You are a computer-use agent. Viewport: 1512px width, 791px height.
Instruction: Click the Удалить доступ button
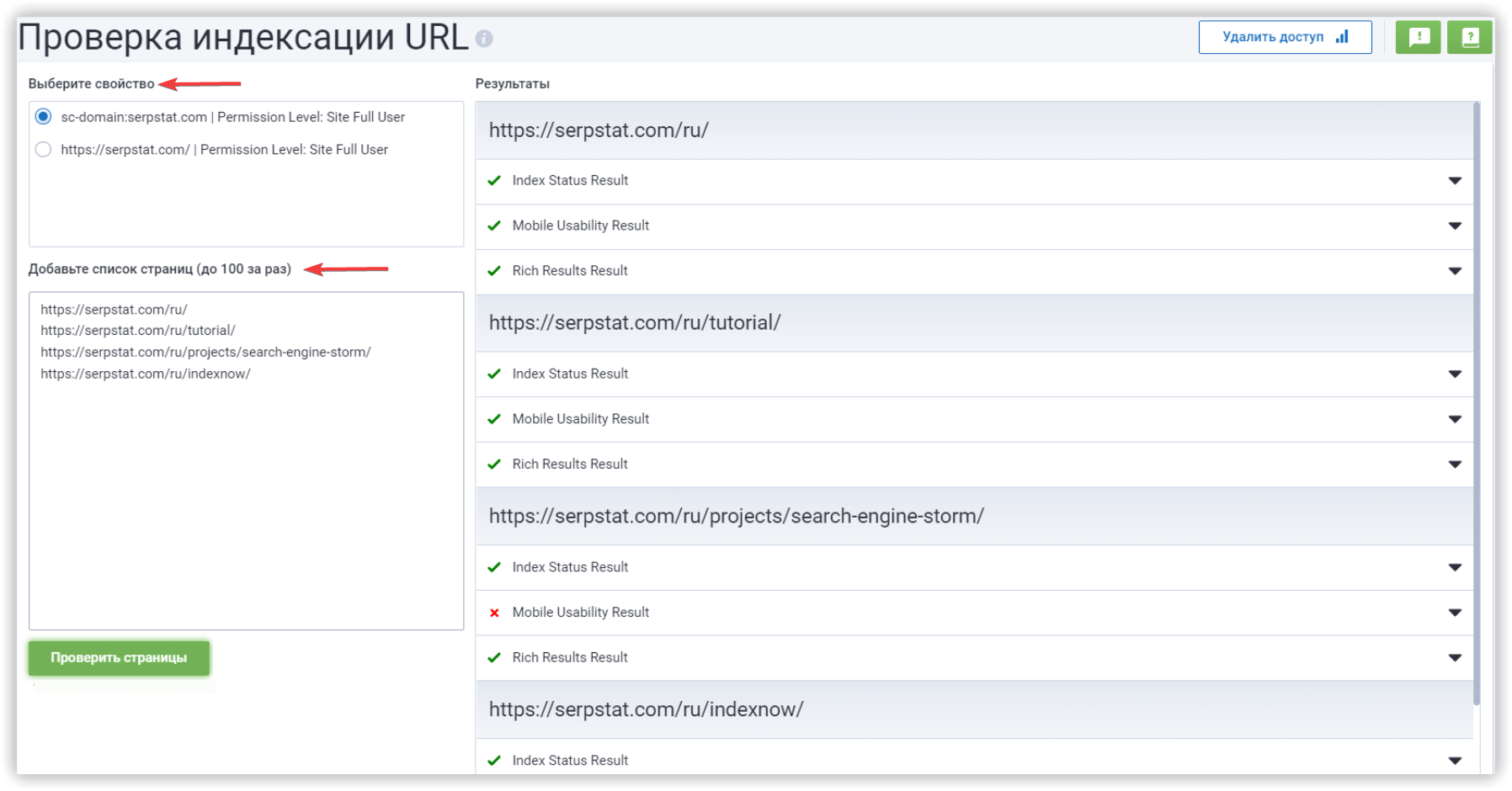(1285, 37)
